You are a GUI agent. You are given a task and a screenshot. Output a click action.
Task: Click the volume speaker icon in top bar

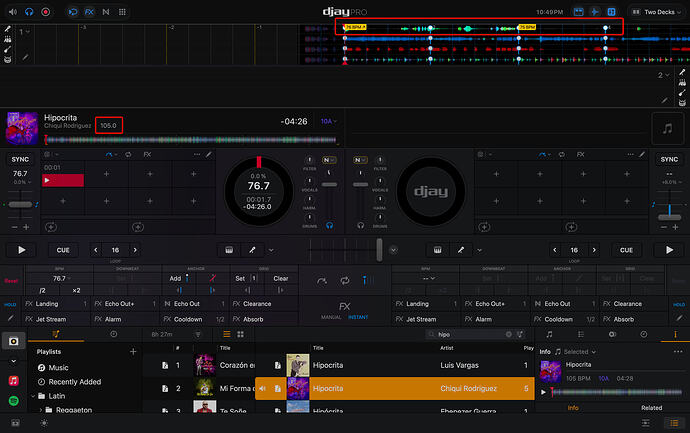13,12
